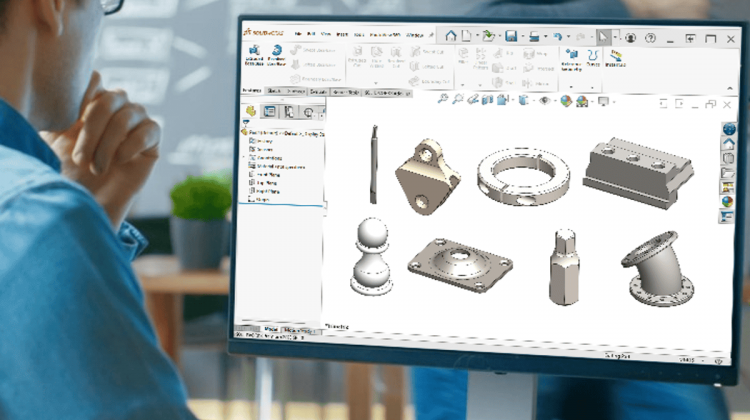Screen dimensions: 750x420
Task: Open the PropertyManager tab icon
Action: [269, 111]
